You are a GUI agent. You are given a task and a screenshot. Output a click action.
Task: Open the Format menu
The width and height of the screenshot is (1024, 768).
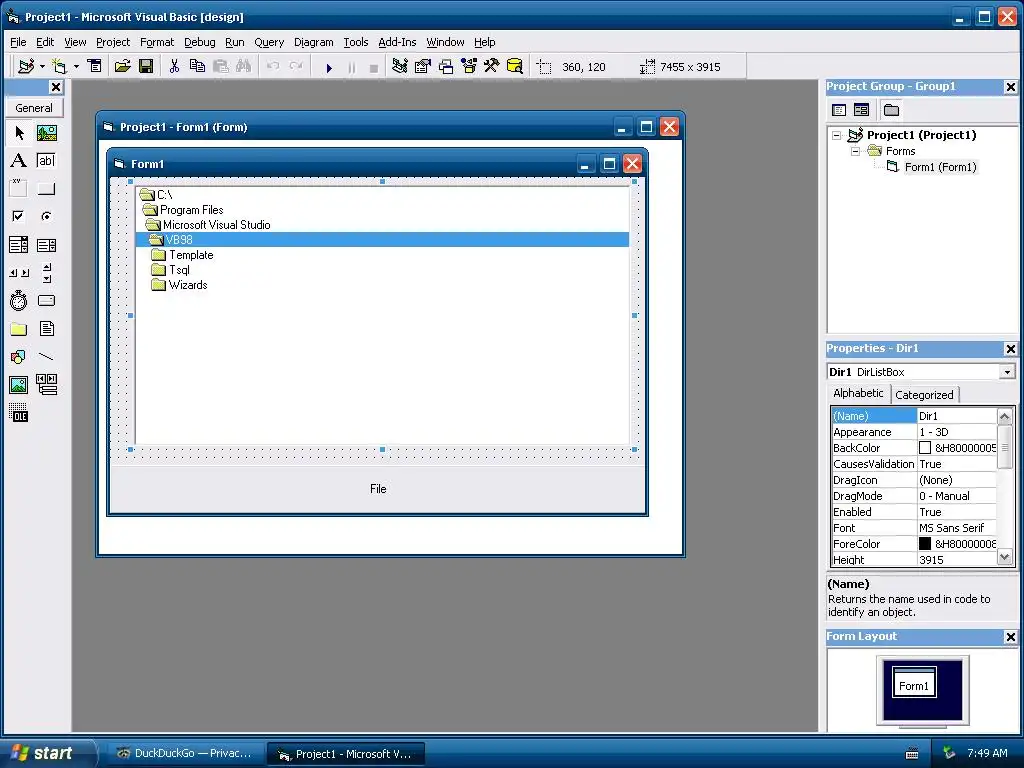(157, 42)
